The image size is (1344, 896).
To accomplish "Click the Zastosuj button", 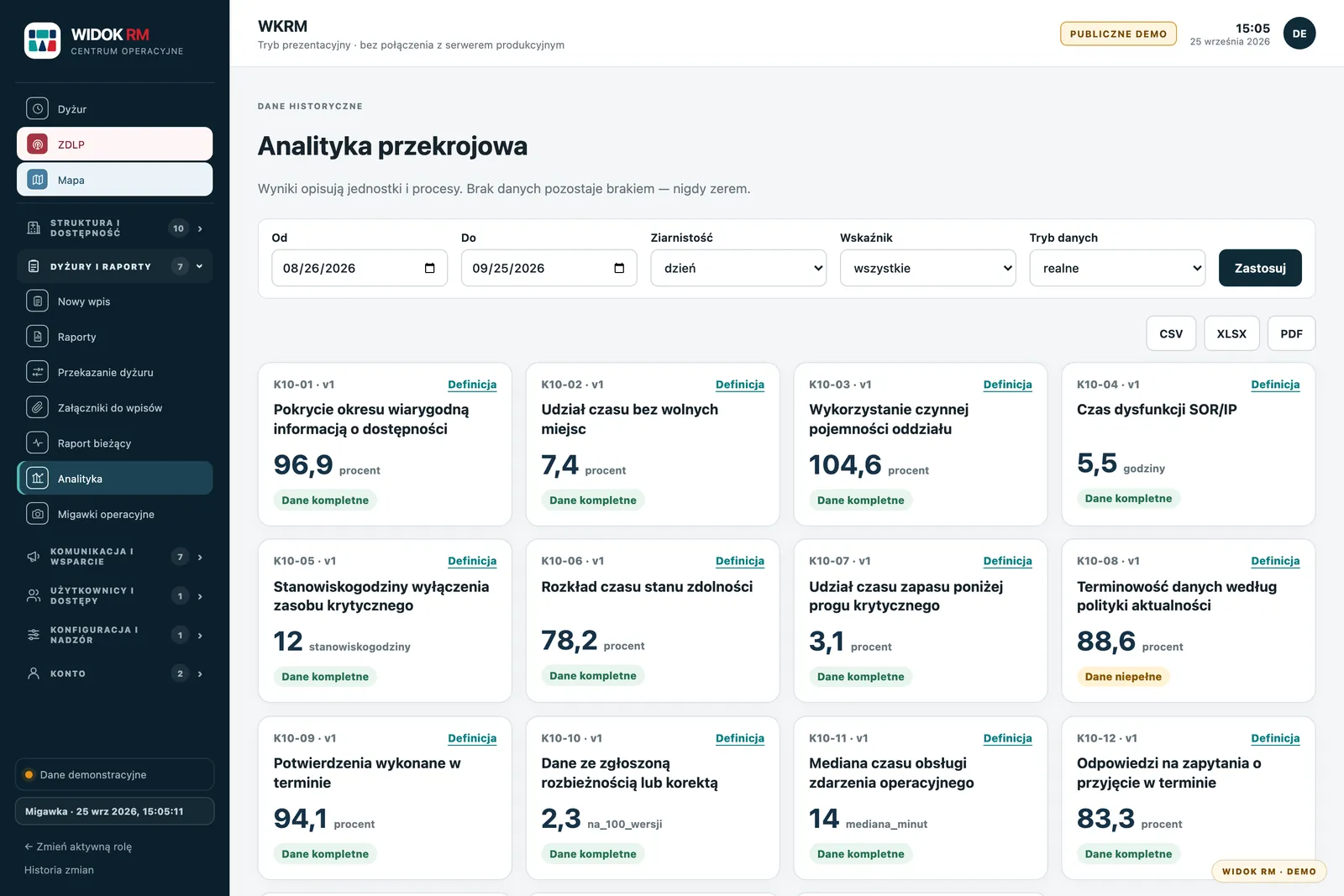I will coord(1260,268).
